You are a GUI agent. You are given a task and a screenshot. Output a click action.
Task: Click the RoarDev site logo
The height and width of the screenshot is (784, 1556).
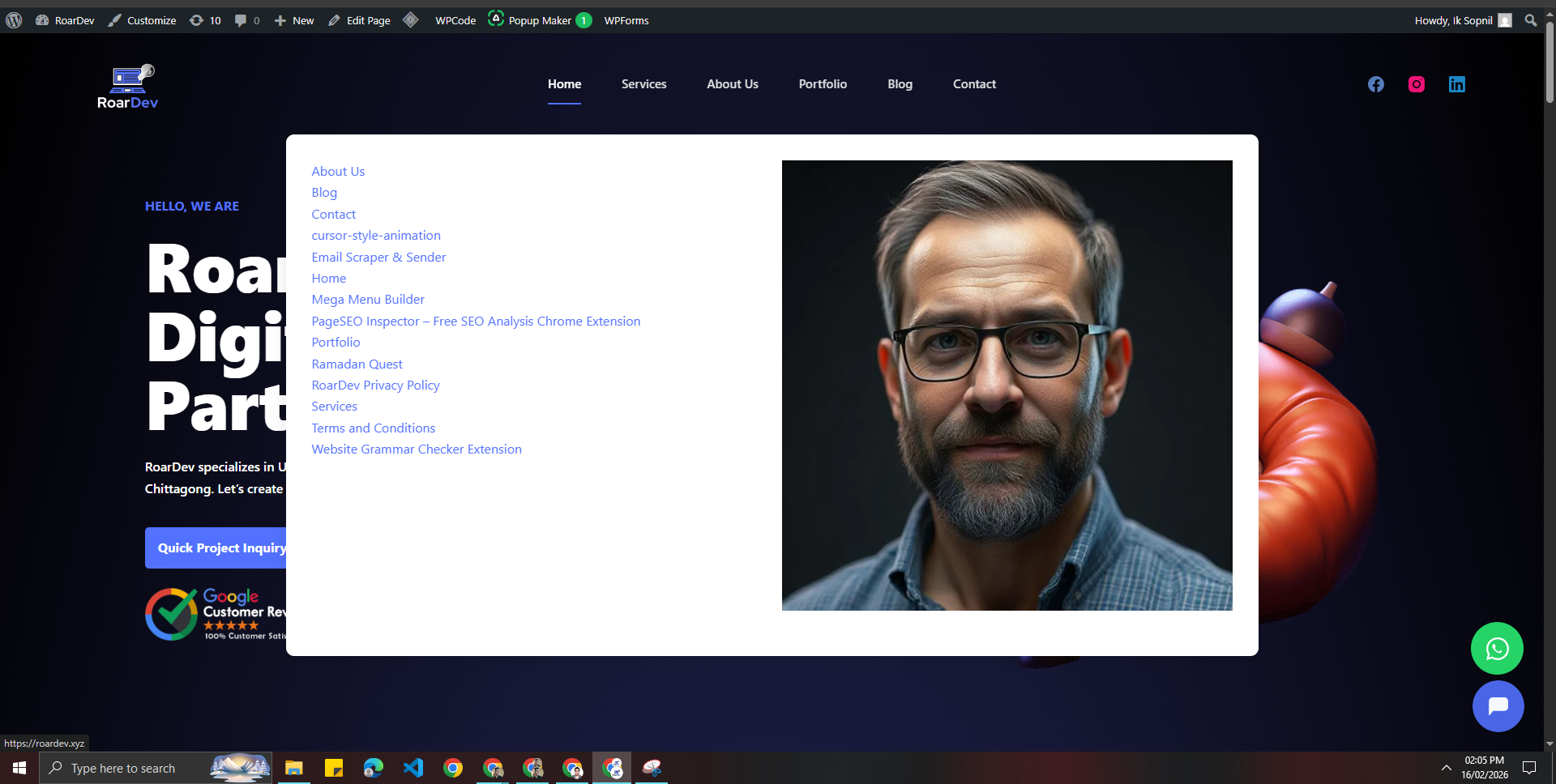pos(127,87)
